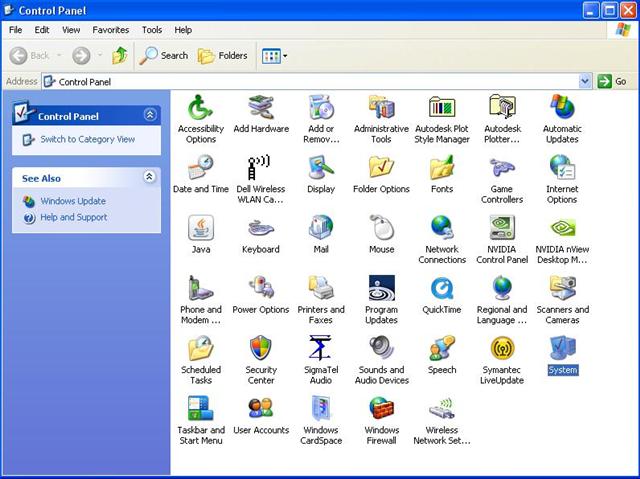Viewport: 640px width, 479px height.
Task: Open Internet Options
Action: pos(562,179)
